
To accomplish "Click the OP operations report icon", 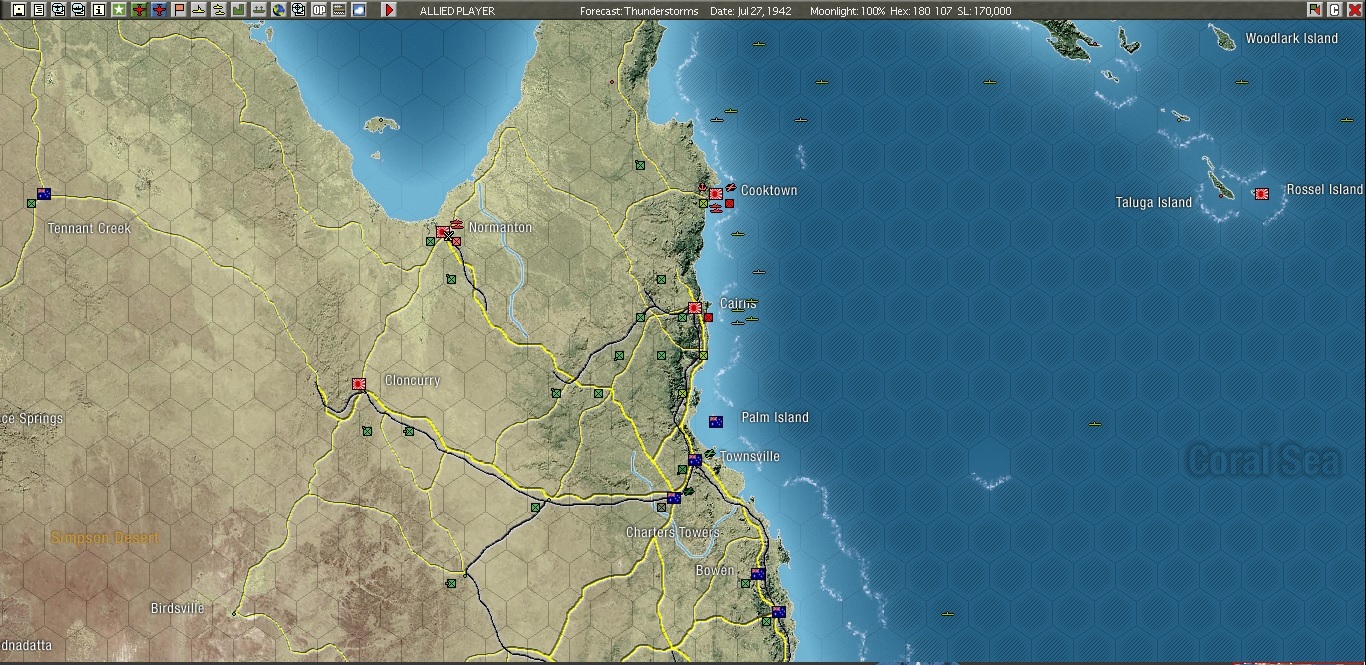I will [318, 10].
